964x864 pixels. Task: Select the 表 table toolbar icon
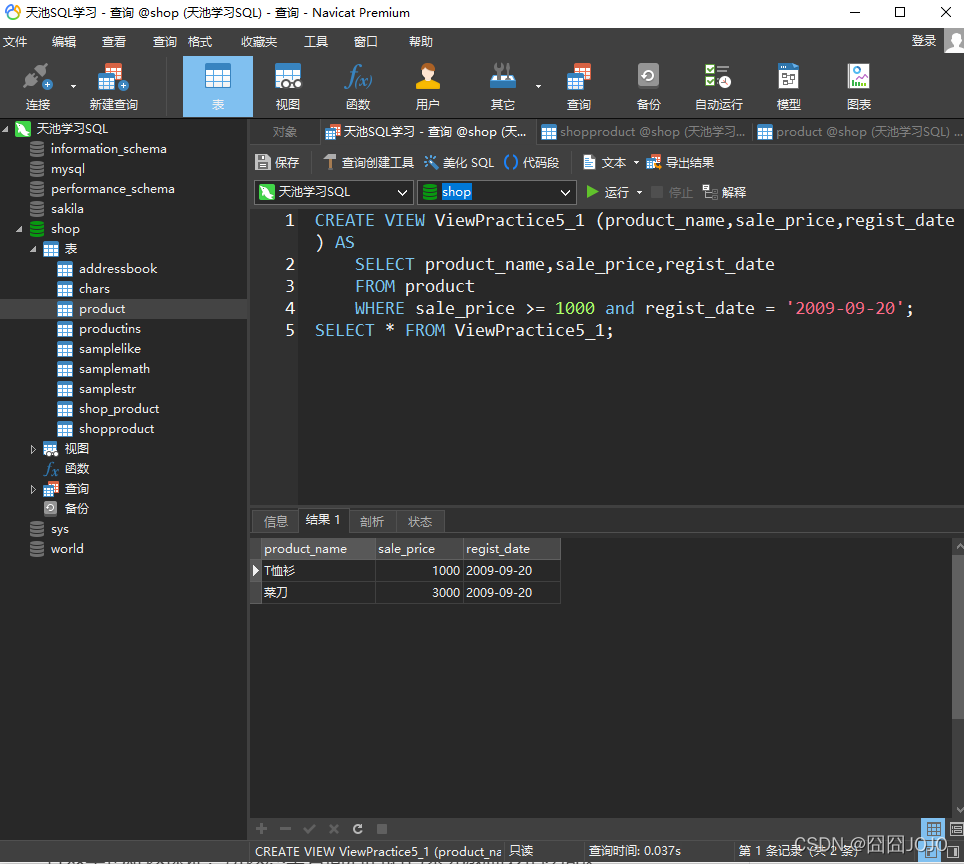click(x=218, y=86)
